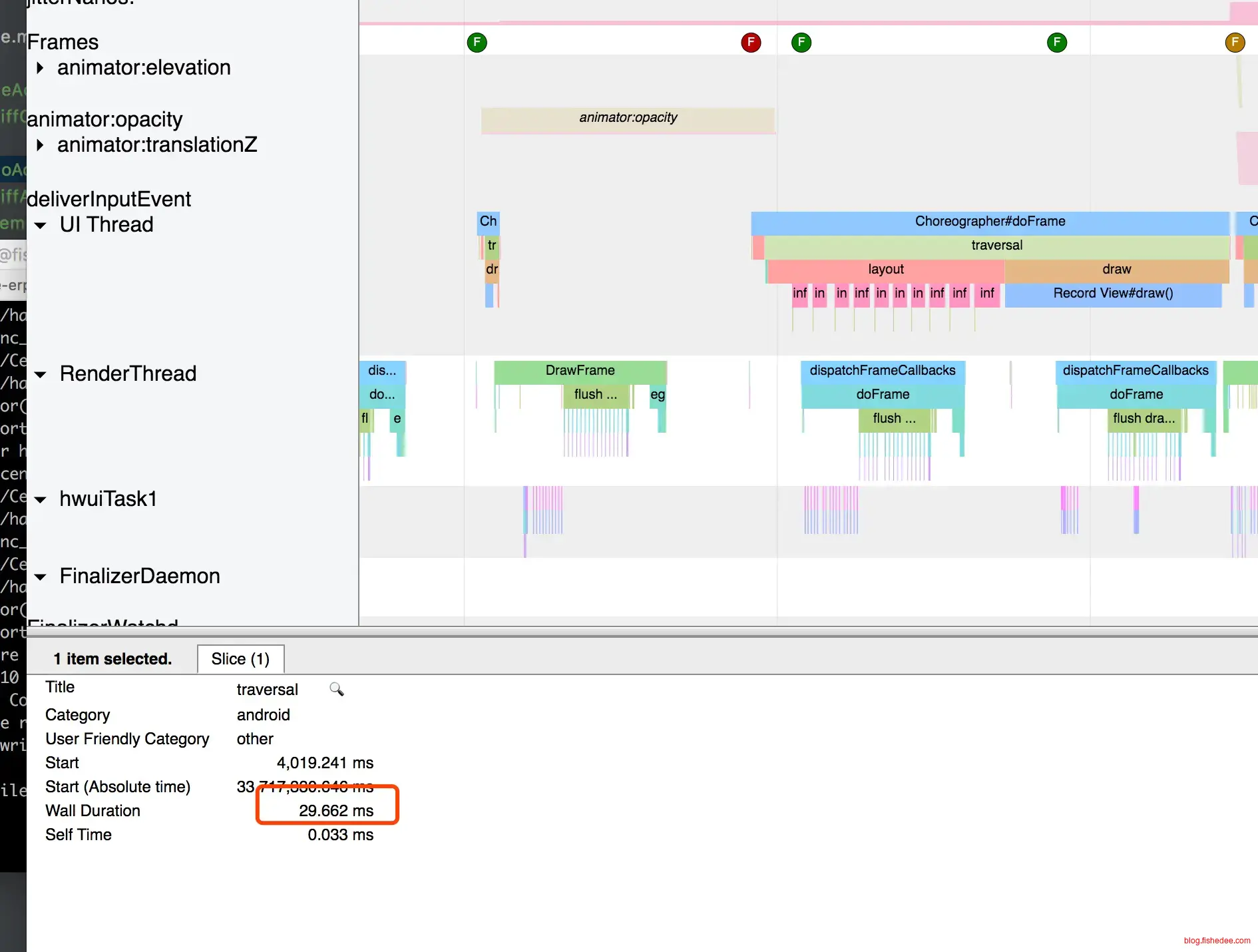Image resolution: width=1258 pixels, height=952 pixels.
Task: Click the blog.fishedee.com watermark link
Action: (1217, 941)
